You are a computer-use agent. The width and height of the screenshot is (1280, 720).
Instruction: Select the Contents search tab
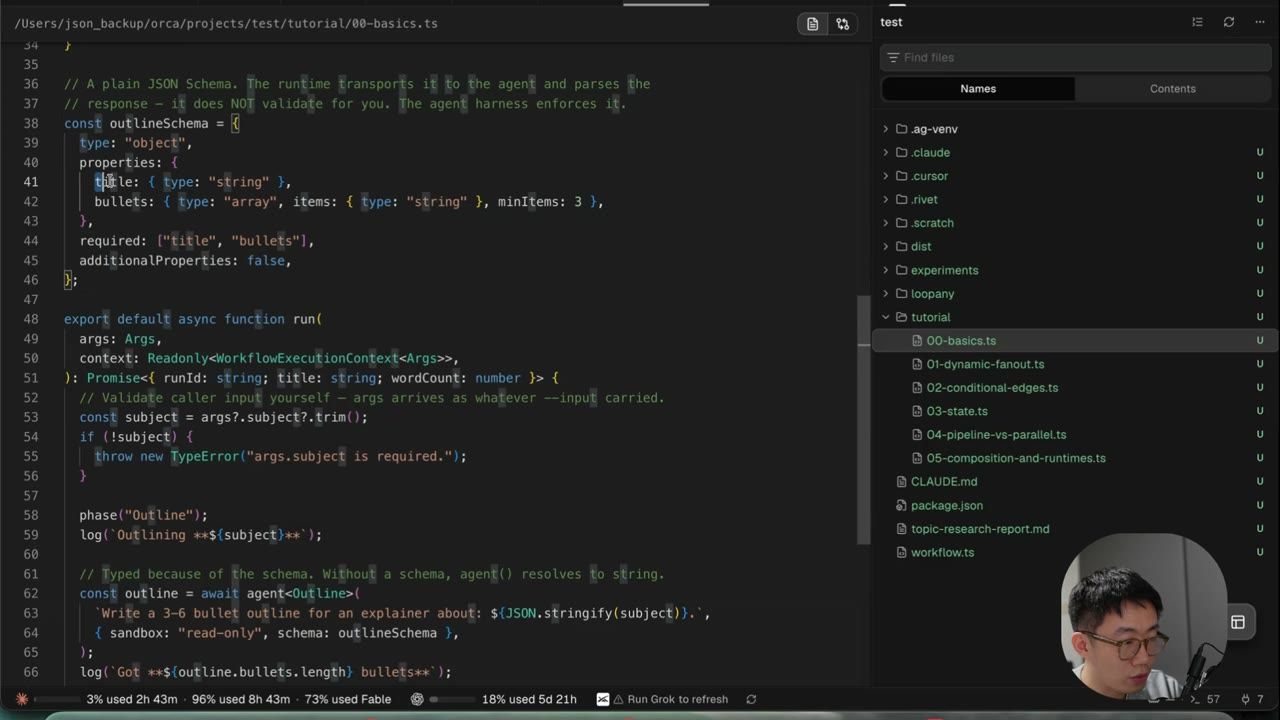coord(1172,89)
